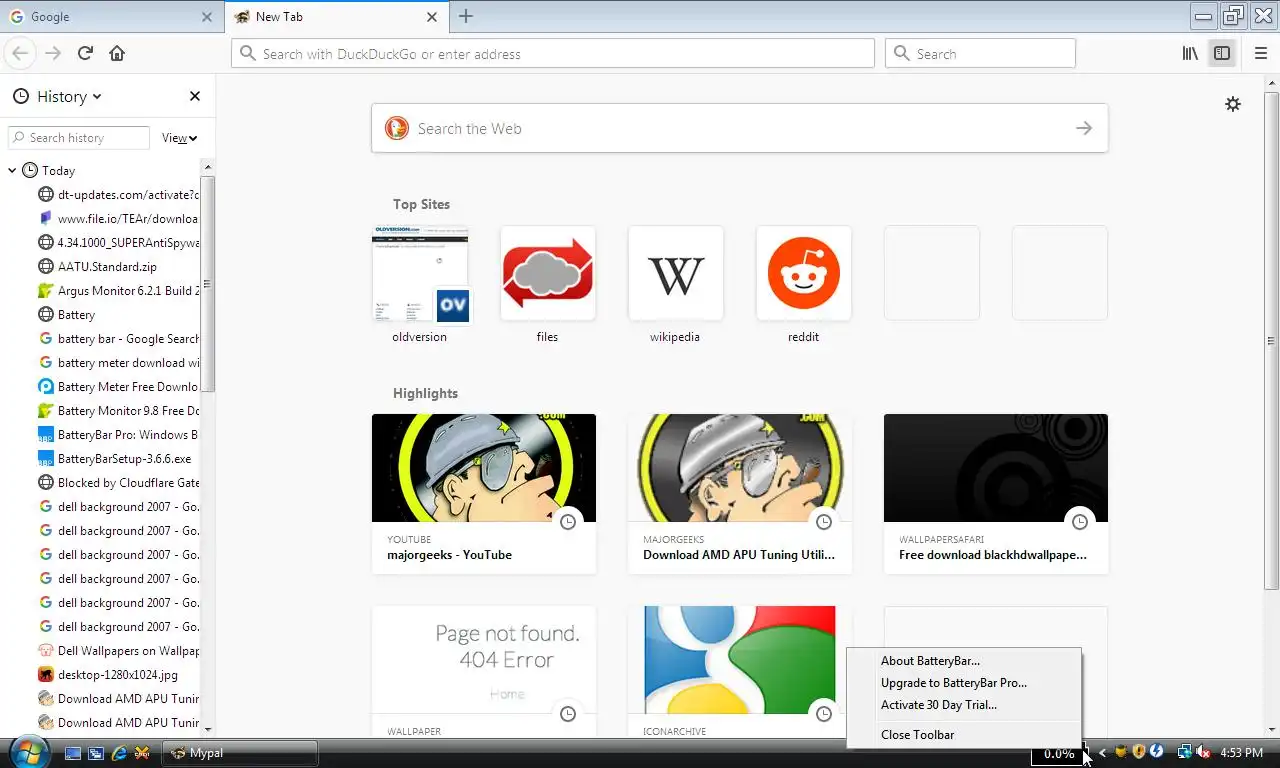Open www.file.io/TEAr/download history entry
Image resolution: width=1280 pixels, height=768 pixels.
(118, 219)
